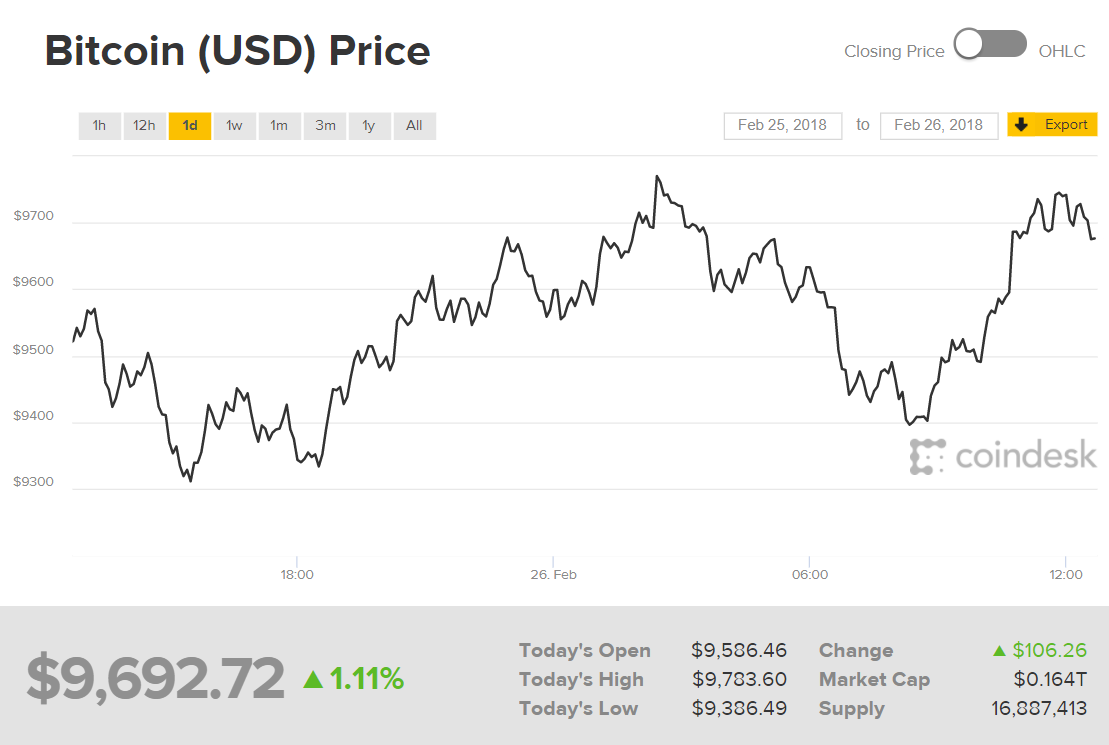The width and height of the screenshot is (1109, 745).
Task: Select the 1h time range
Action: (x=99, y=125)
